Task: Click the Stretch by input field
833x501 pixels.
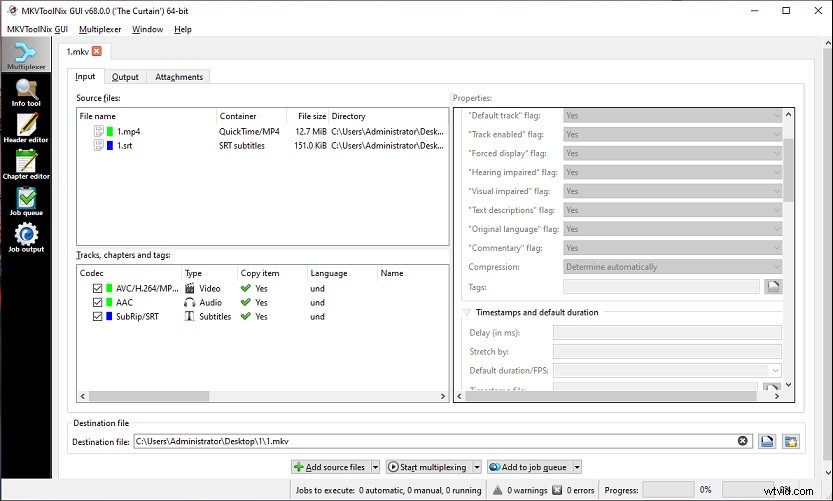Action: (x=667, y=351)
